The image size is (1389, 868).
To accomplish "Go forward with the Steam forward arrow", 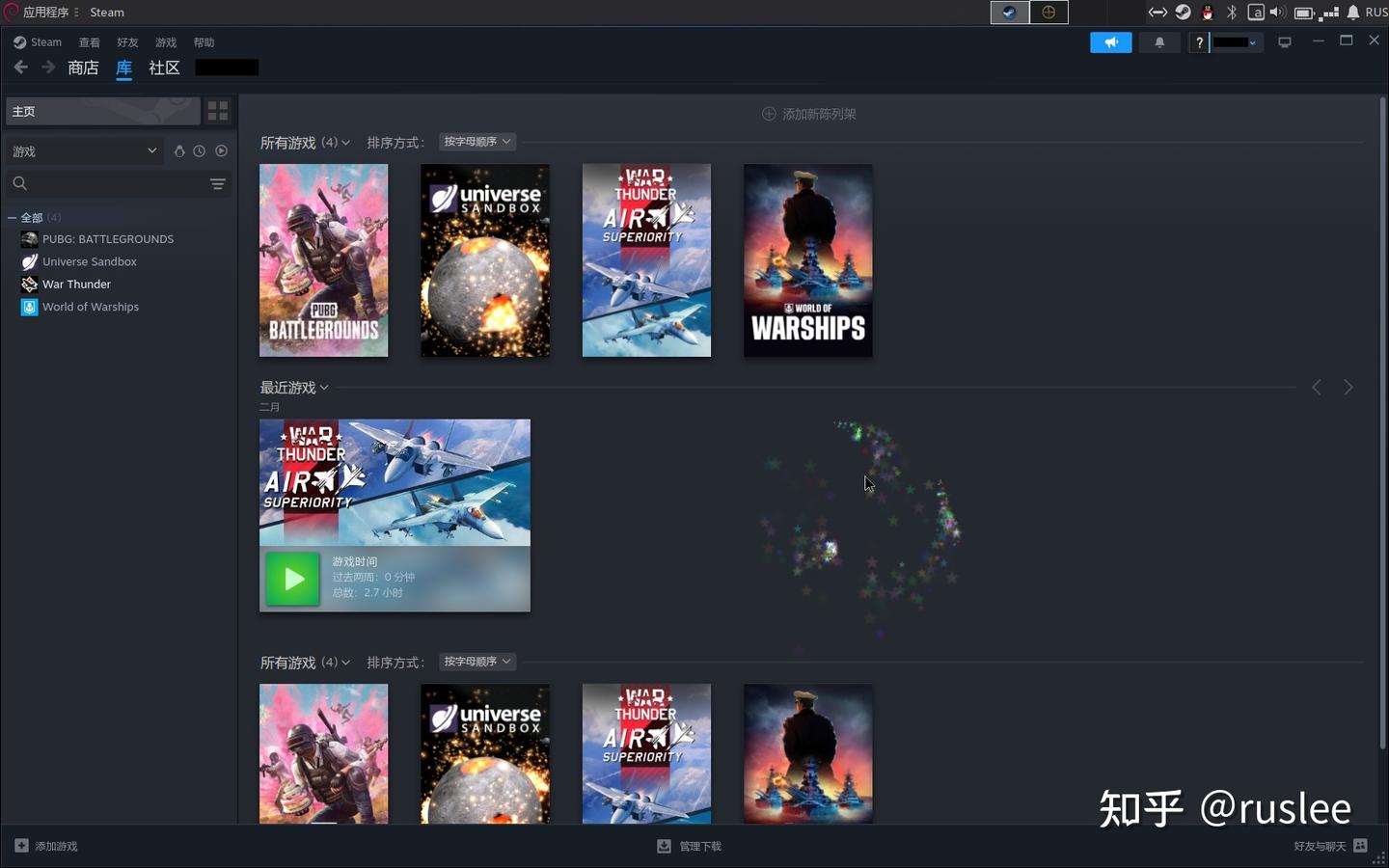I will tap(48, 68).
